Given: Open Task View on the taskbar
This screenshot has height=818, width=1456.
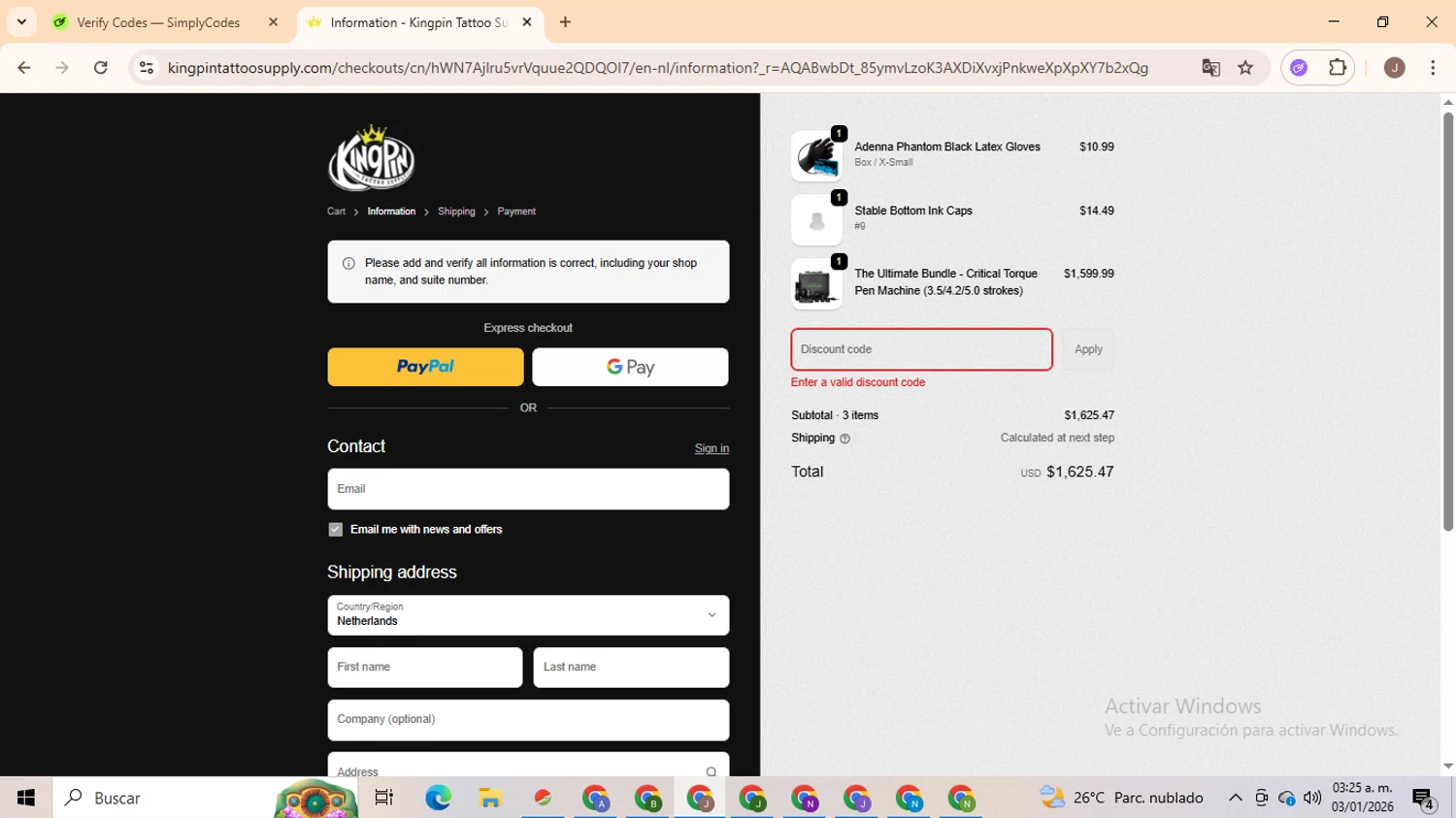Looking at the screenshot, I should pyautogui.click(x=384, y=798).
